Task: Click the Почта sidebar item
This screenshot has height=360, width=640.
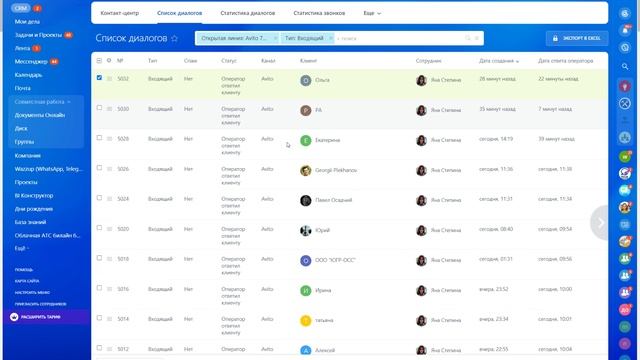Action: tap(22, 88)
